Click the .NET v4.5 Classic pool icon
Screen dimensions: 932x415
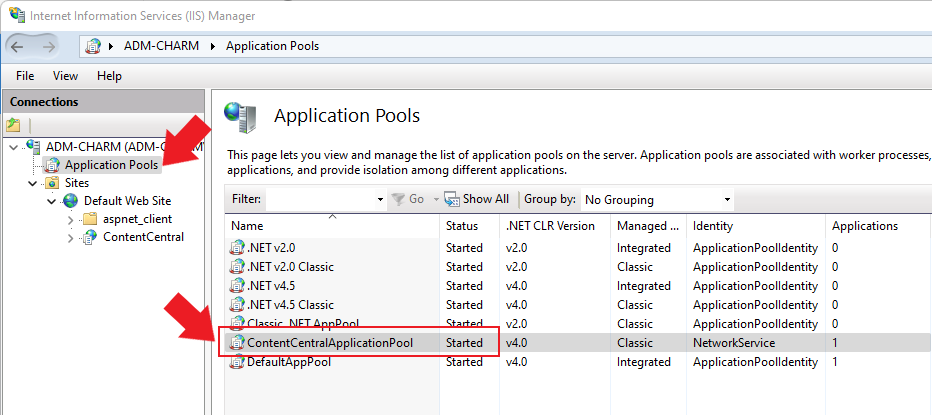[x=237, y=305]
